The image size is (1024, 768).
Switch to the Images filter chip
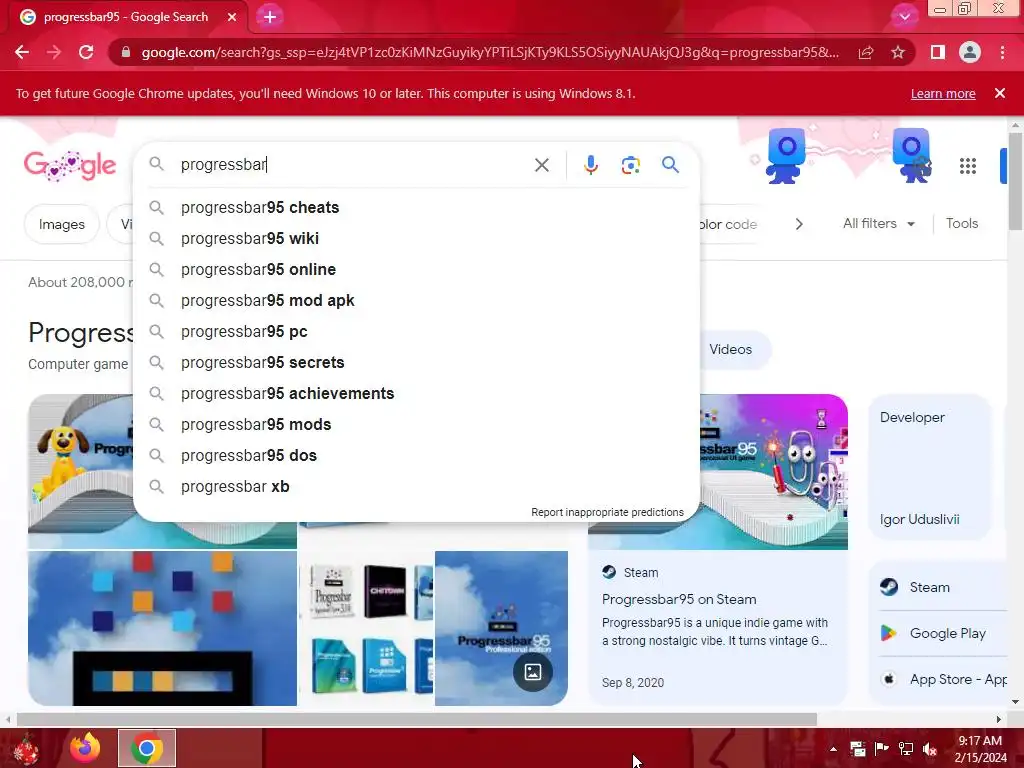pyautogui.click(x=61, y=224)
